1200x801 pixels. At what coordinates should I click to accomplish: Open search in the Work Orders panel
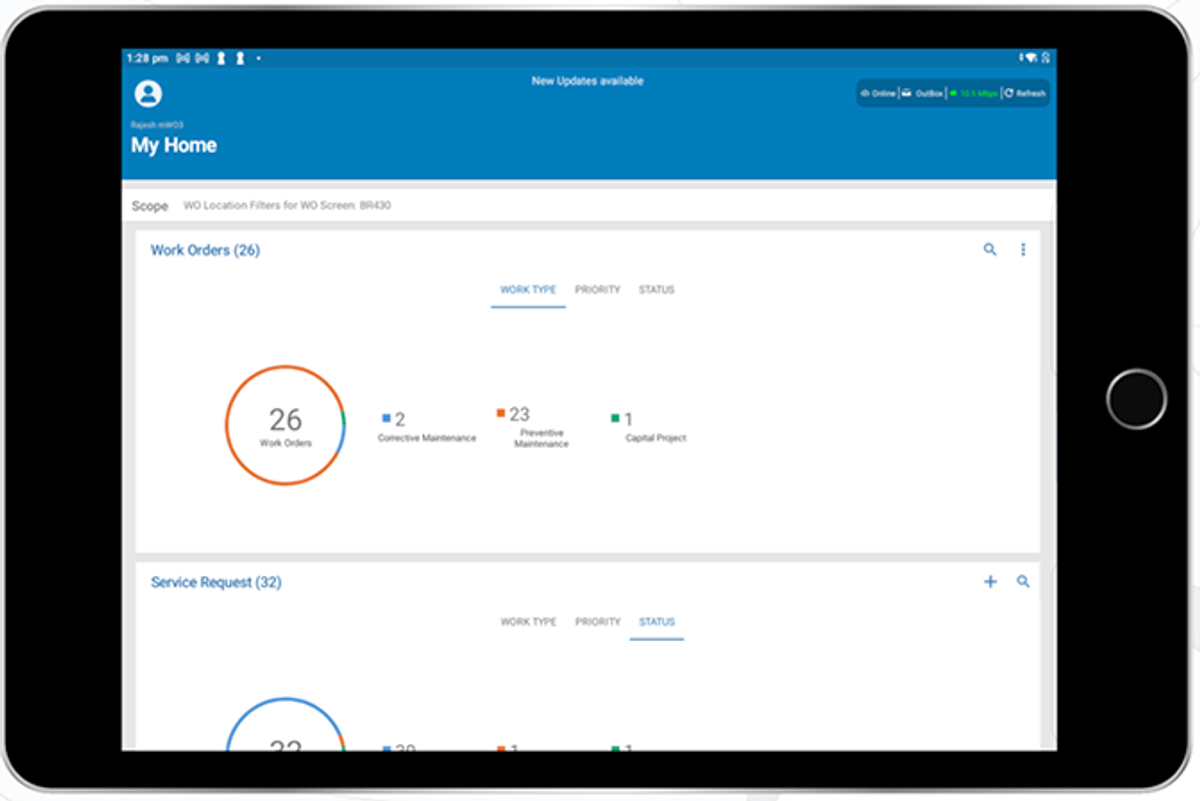(990, 250)
